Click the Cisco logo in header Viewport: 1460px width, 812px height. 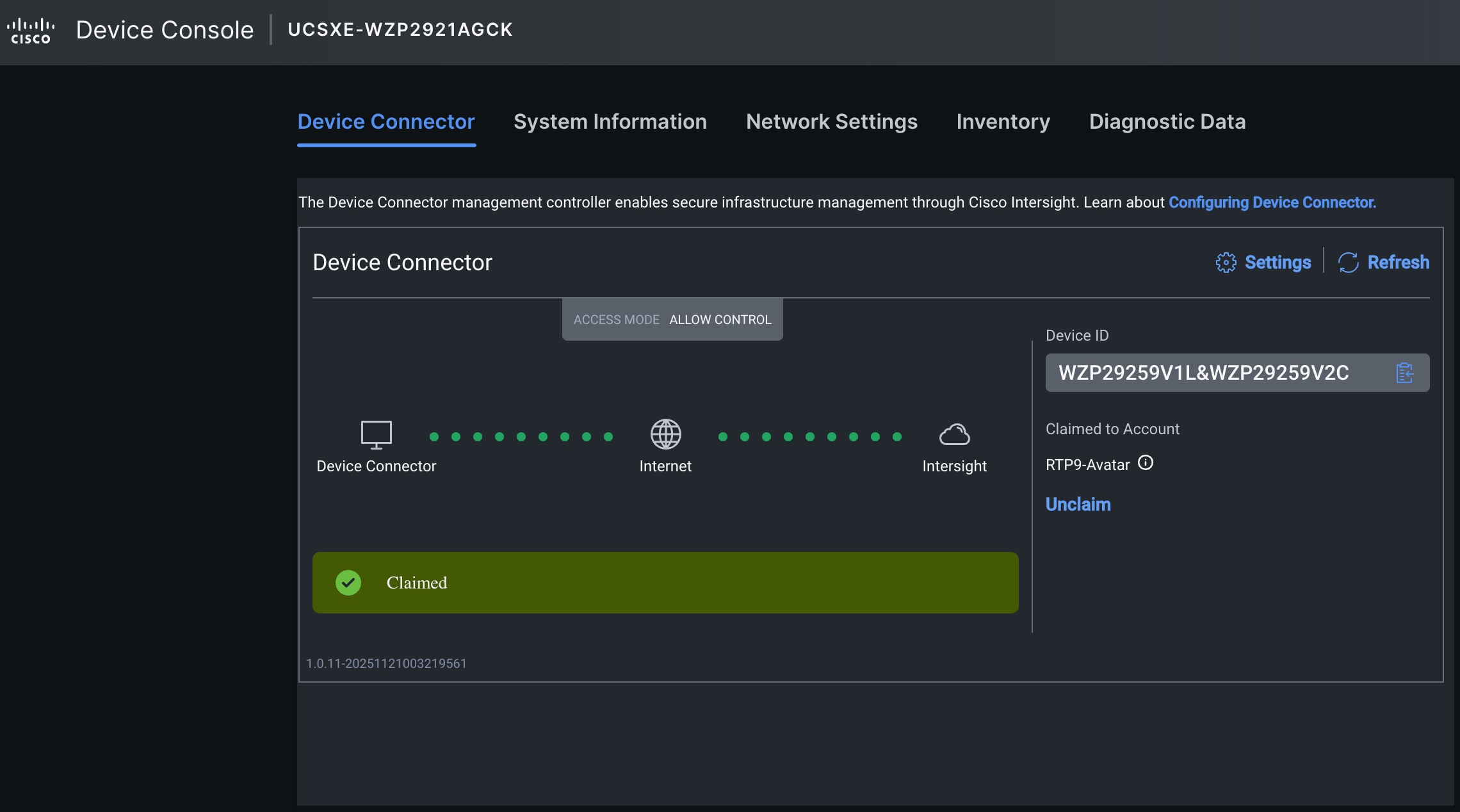(x=31, y=31)
